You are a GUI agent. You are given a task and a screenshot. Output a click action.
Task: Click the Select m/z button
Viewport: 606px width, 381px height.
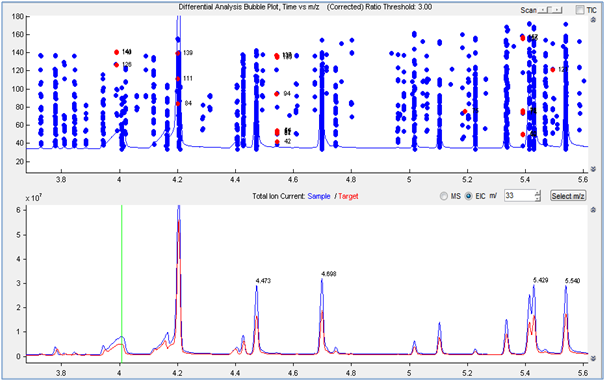click(x=568, y=196)
